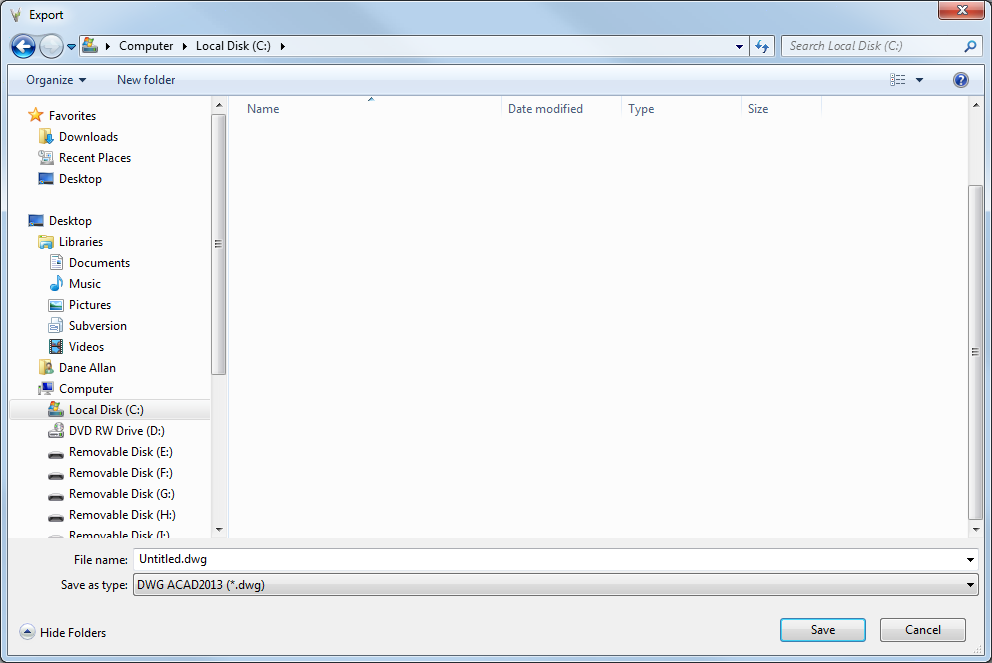The width and height of the screenshot is (992, 663).
Task: Click the Refresh button beside address bar
Action: pos(762,46)
